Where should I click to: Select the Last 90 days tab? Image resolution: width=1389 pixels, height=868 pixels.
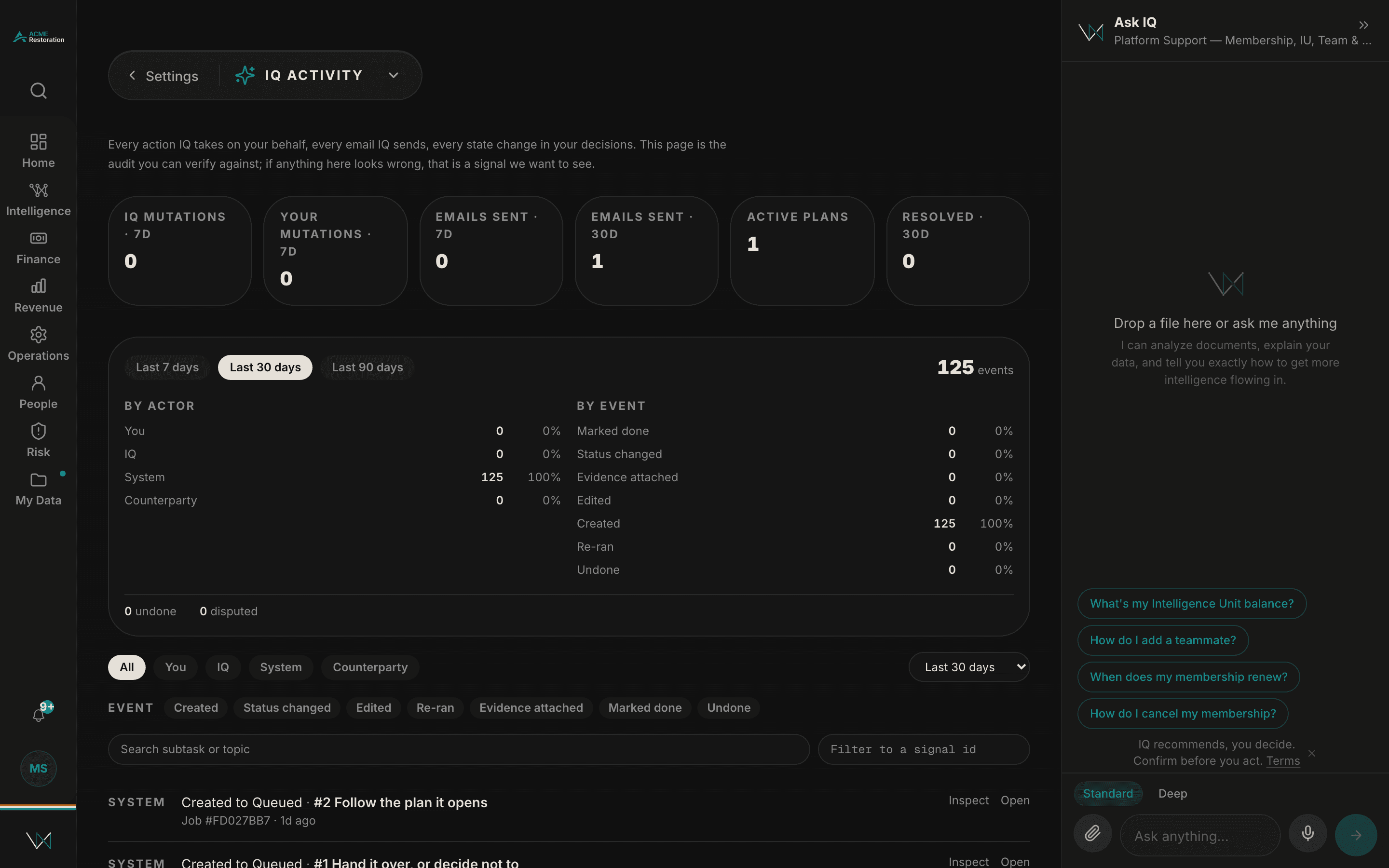click(368, 367)
